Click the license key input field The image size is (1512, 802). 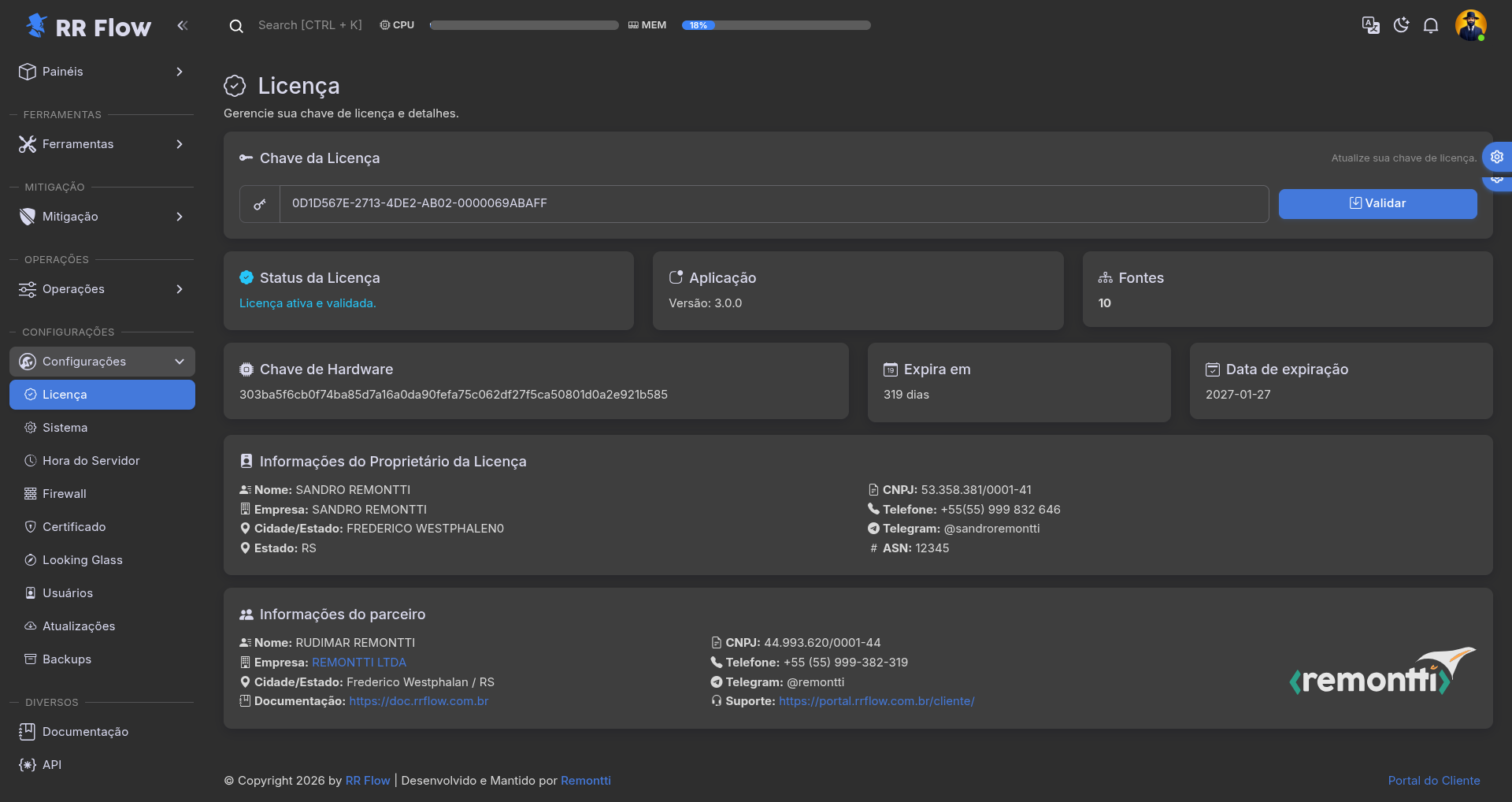(772, 204)
